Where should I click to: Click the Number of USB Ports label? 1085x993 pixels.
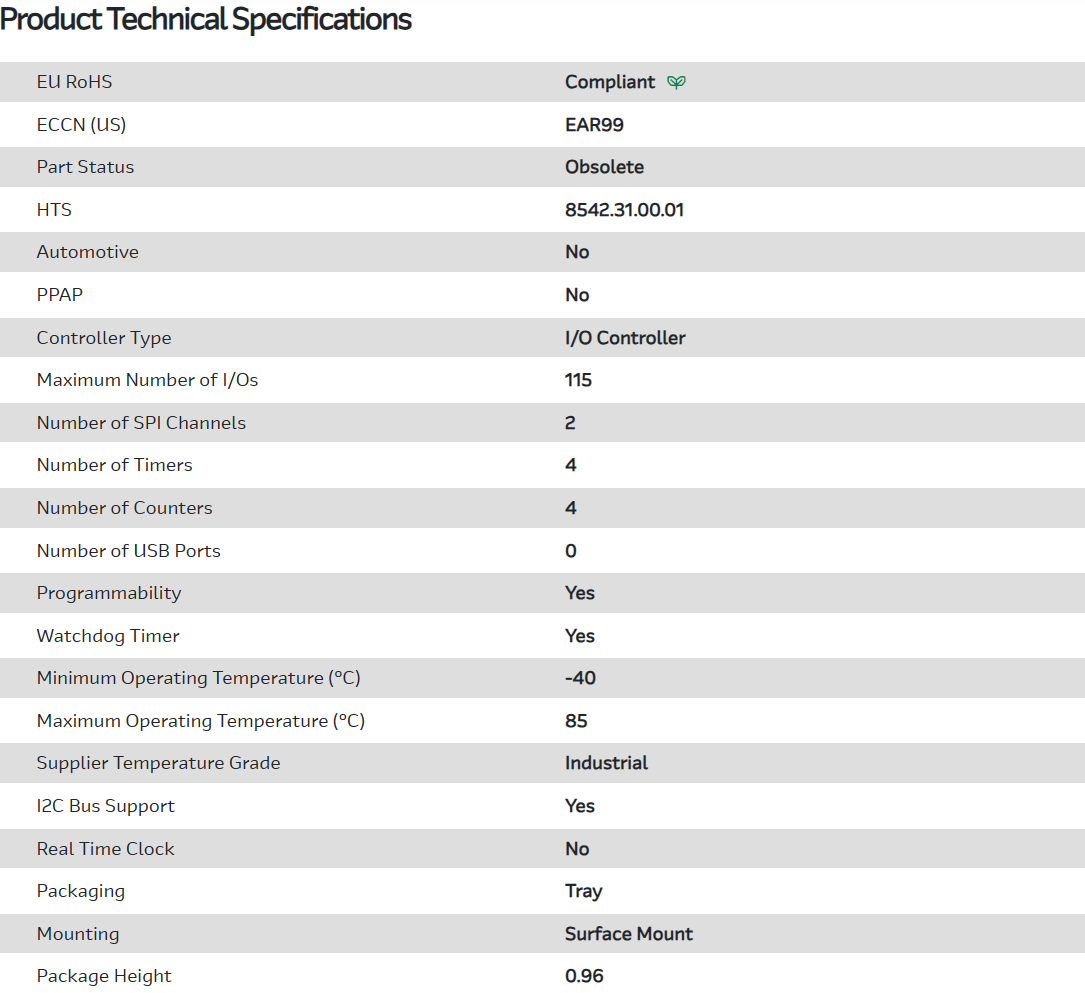(128, 551)
